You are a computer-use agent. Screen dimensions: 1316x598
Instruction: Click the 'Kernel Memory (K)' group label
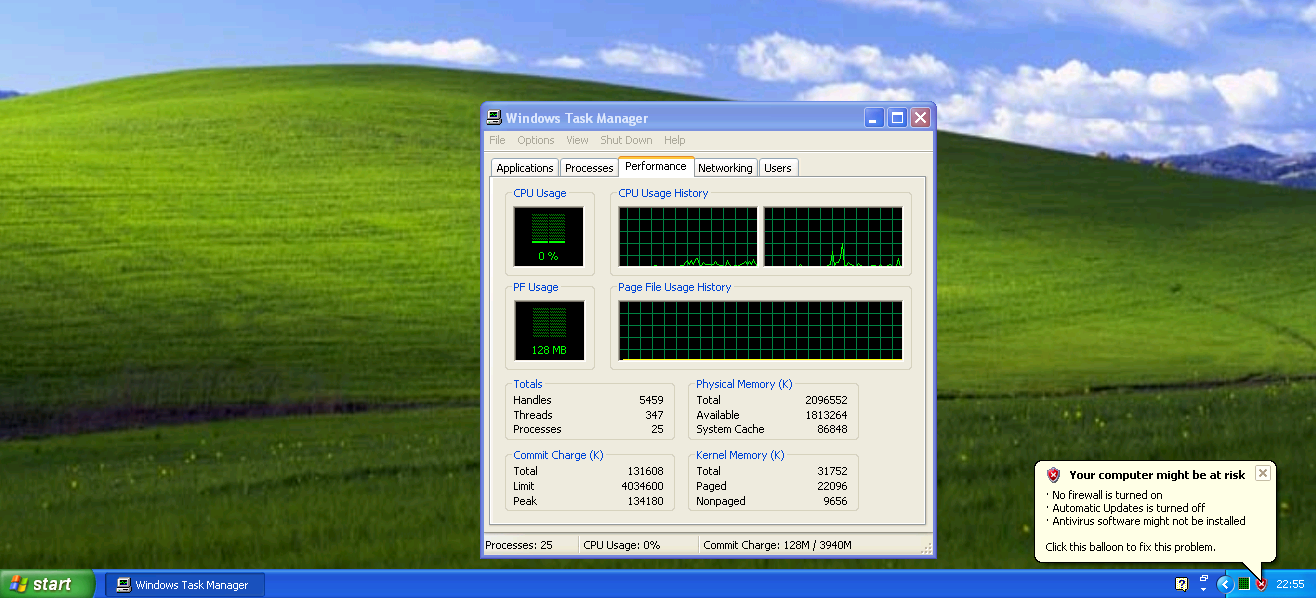[x=739, y=455]
